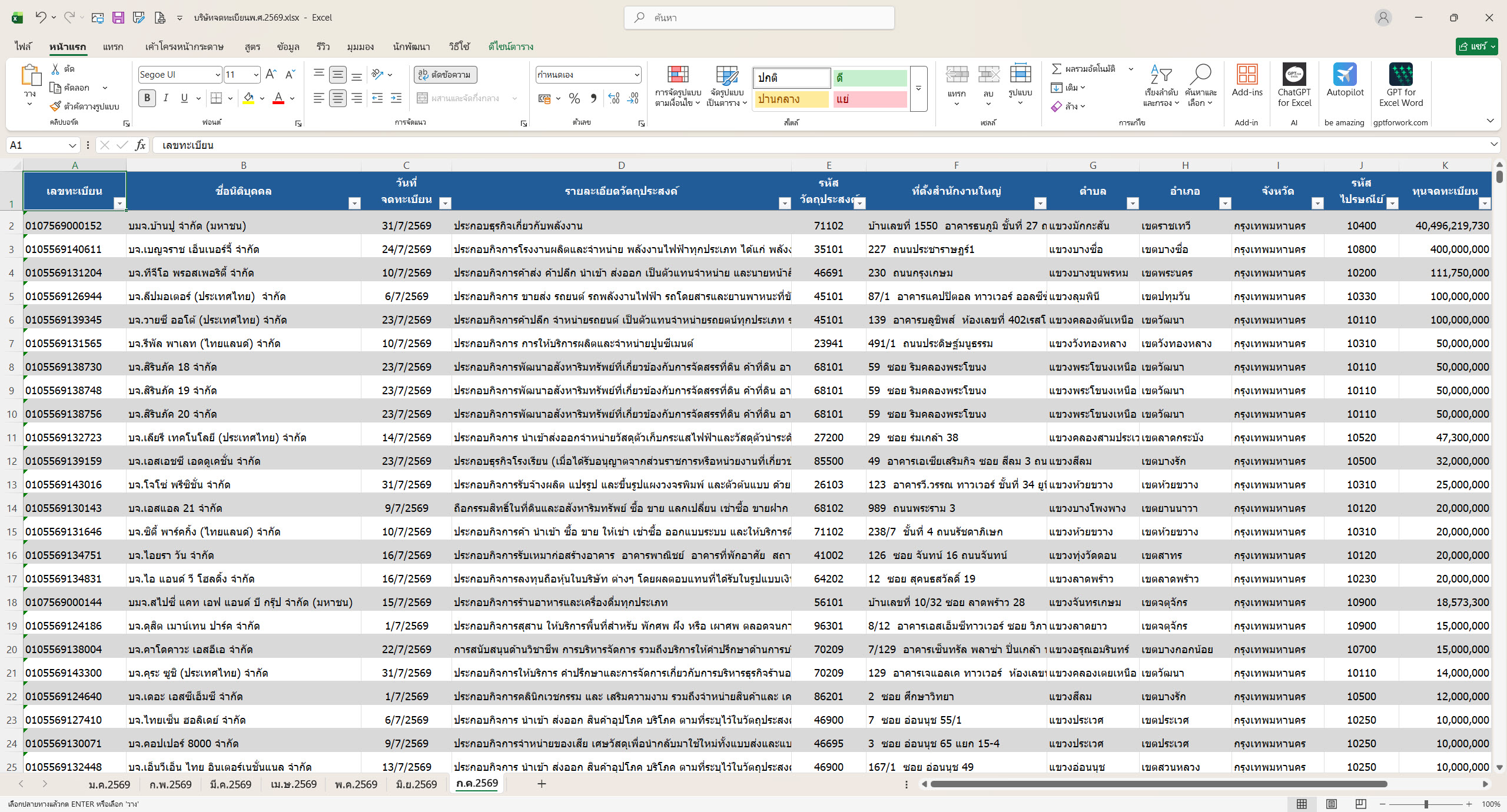Click the Format Painter brush icon
This screenshot has height=812, width=1507.
tap(55, 107)
